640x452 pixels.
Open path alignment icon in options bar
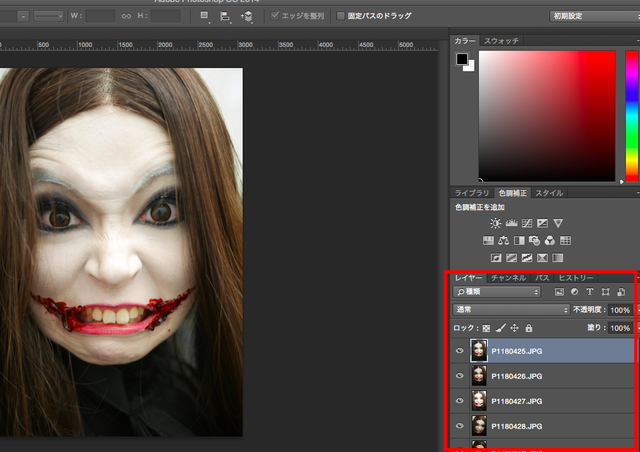point(225,16)
